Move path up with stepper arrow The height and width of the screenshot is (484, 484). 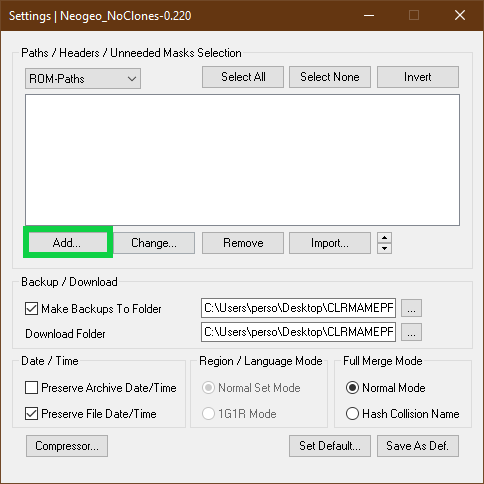point(384,238)
